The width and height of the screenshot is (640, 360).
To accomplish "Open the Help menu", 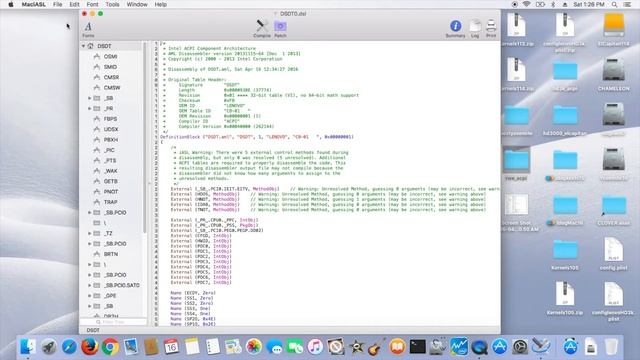I will tap(160, 4).
